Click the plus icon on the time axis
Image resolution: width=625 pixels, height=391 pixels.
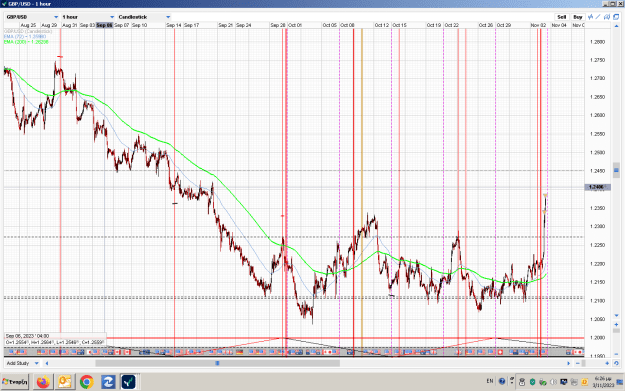tap(607, 363)
